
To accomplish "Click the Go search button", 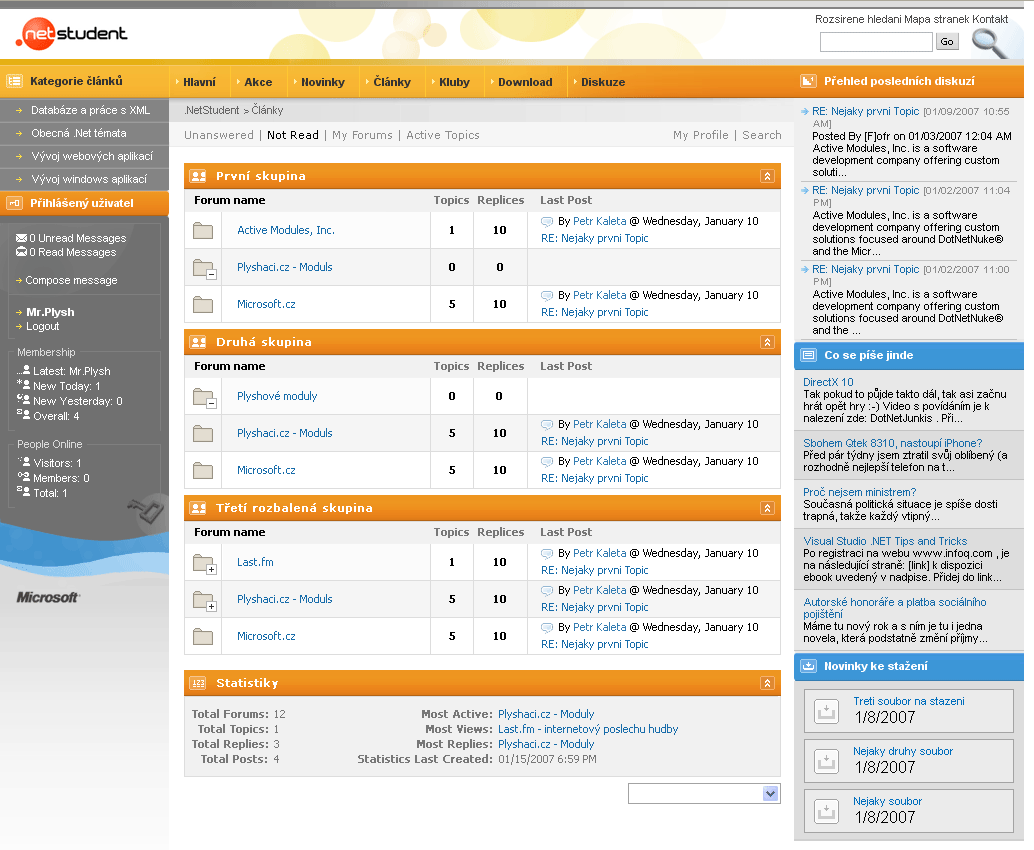I will coord(946,42).
